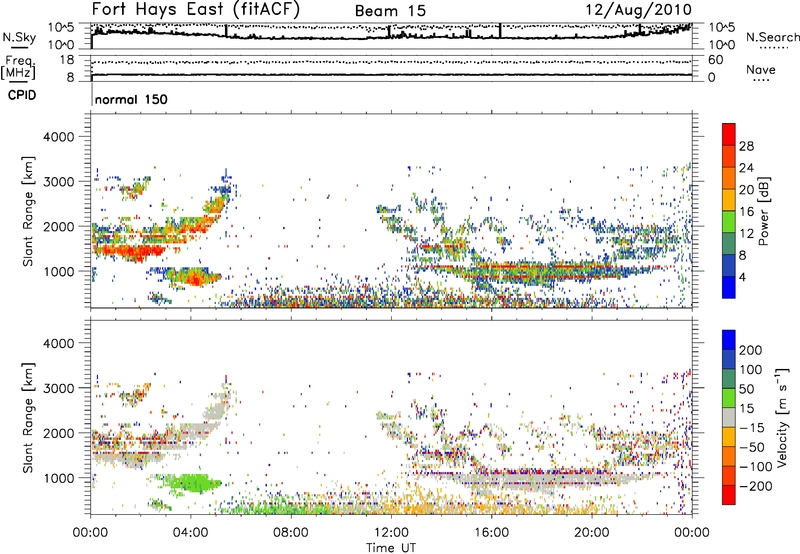Click the 'Velocity [m s⁻¹]' color bar label
The width and height of the screenshot is (800, 554).
tap(782, 417)
